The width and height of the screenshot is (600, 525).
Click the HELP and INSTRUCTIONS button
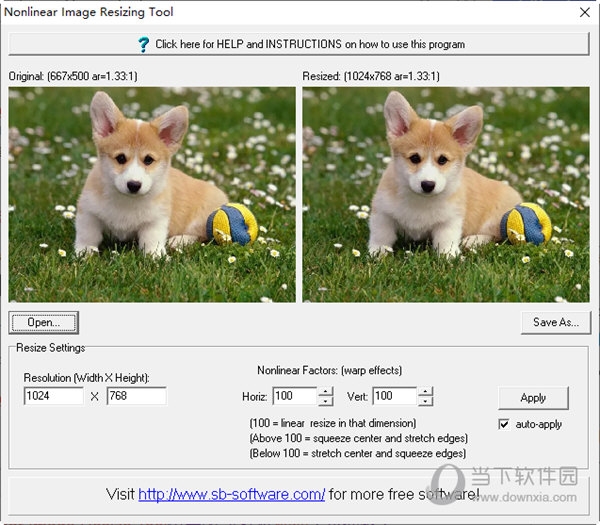tap(298, 44)
